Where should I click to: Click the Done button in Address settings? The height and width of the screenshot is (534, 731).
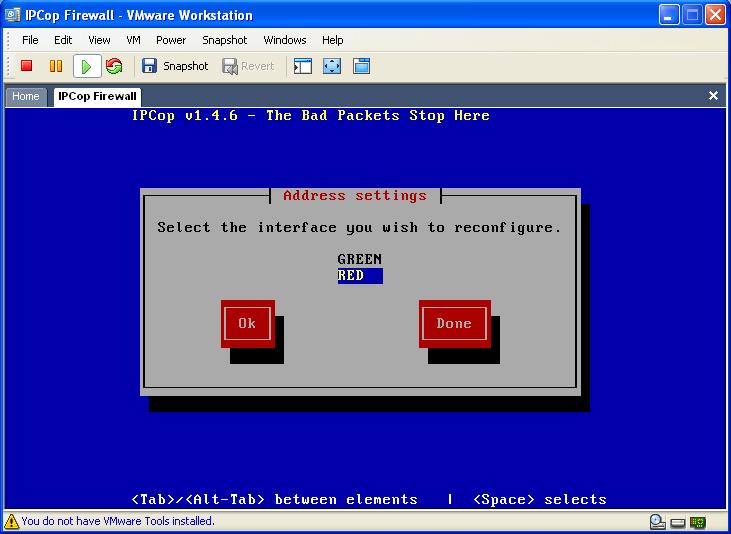(455, 324)
